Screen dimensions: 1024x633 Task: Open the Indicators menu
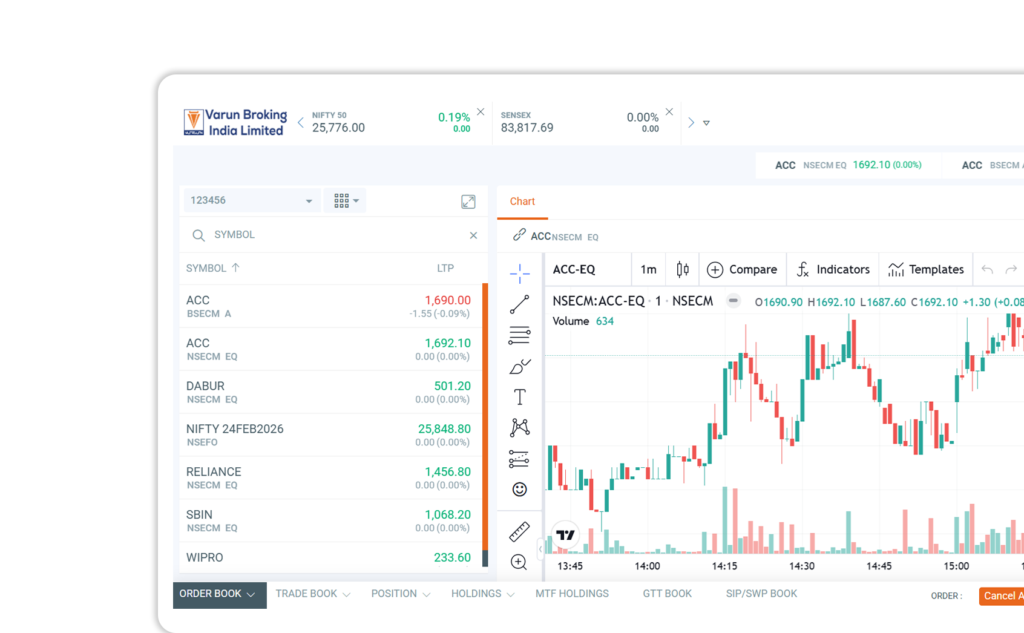pos(832,269)
